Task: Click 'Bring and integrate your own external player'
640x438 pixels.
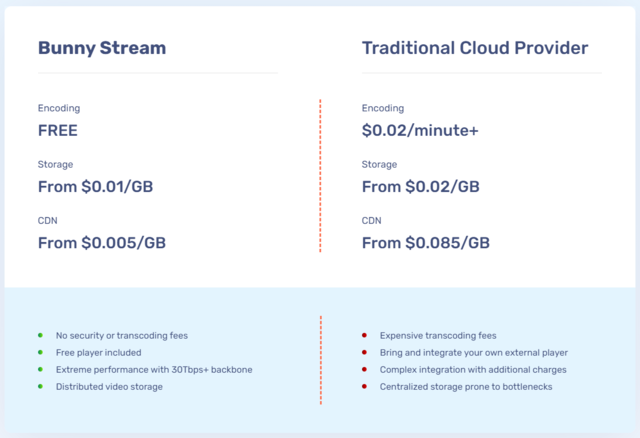Action: click(x=473, y=353)
